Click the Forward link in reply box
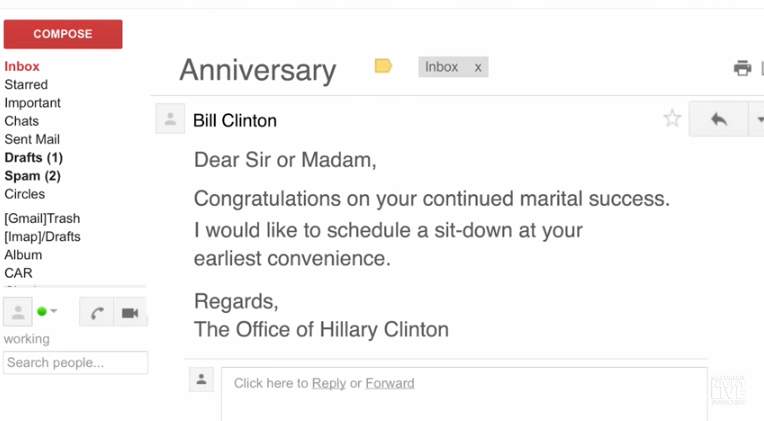764x421 pixels. pos(389,383)
